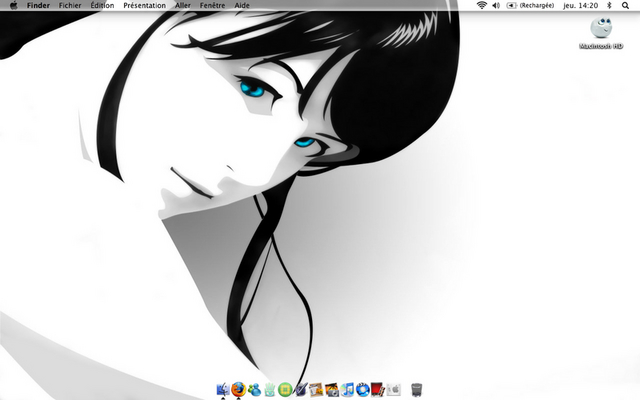Expand the battery status (Rechargée) menu
The height and width of the screenshot is (400, 640).
click(x=530, y=5)
